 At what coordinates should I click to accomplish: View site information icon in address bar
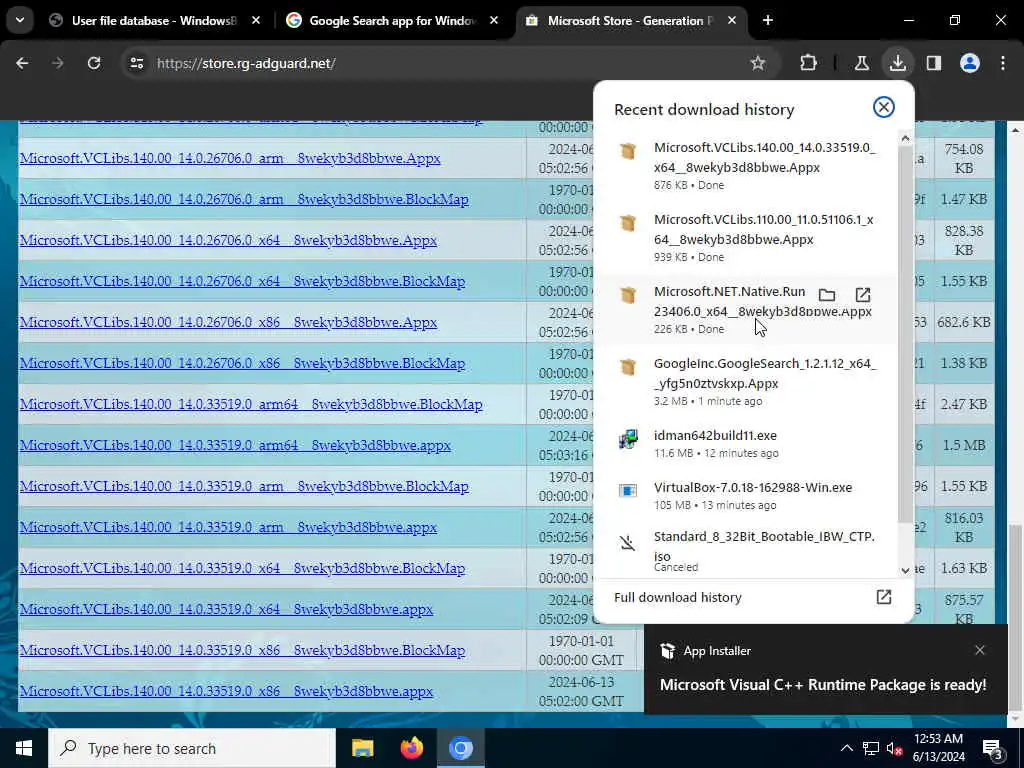tap(136, 63)
